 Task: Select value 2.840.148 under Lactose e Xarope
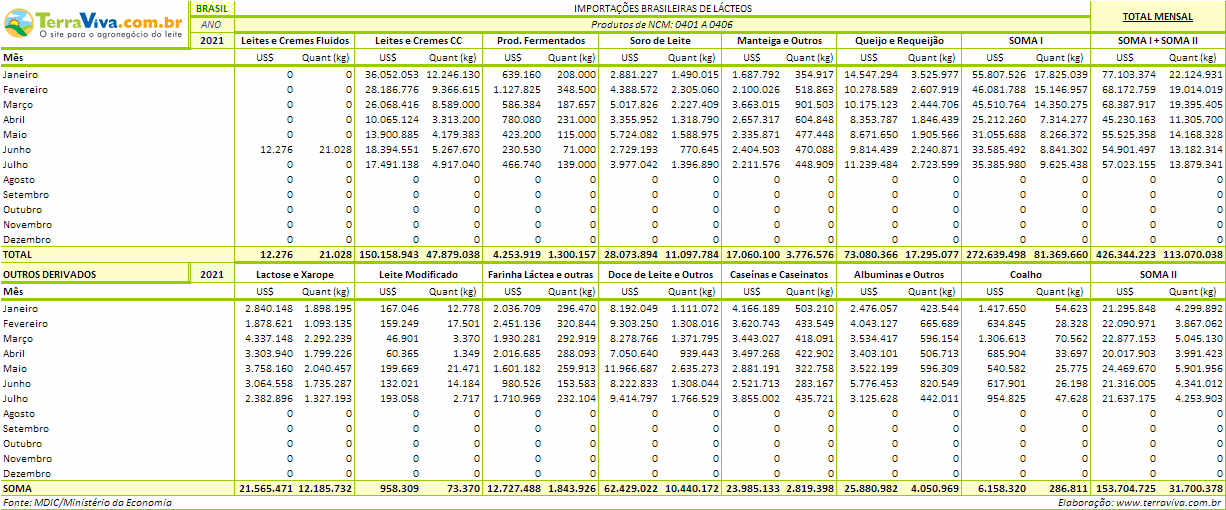271,309
